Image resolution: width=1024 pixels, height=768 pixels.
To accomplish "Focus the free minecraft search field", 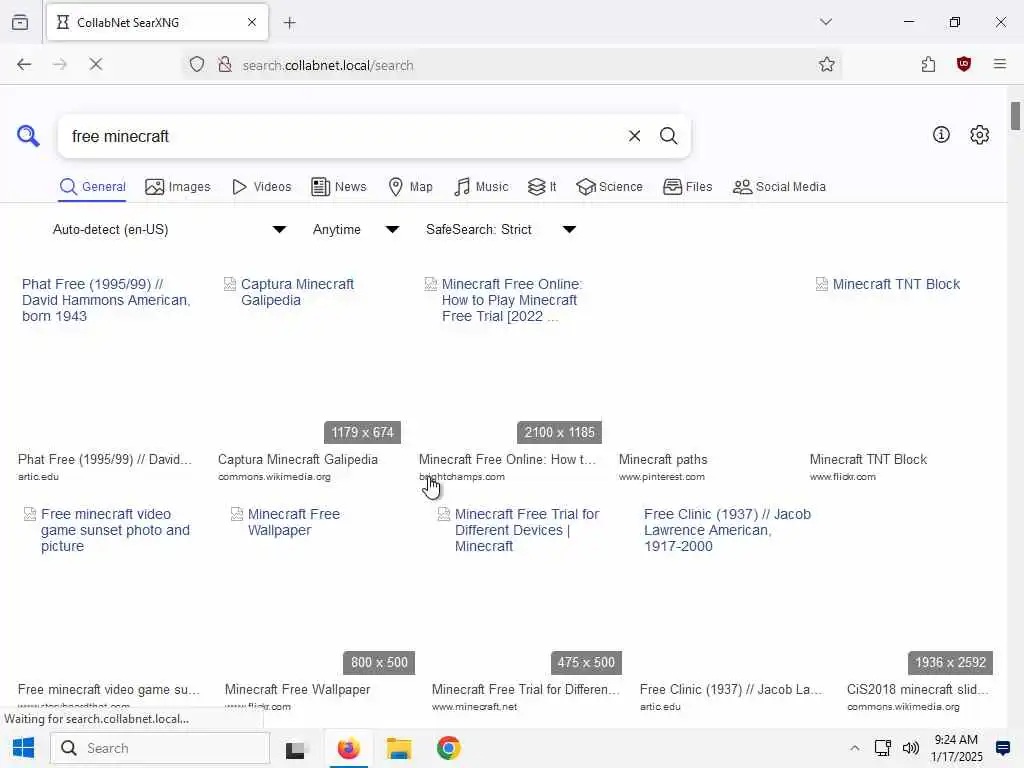I will click(340, 136).
